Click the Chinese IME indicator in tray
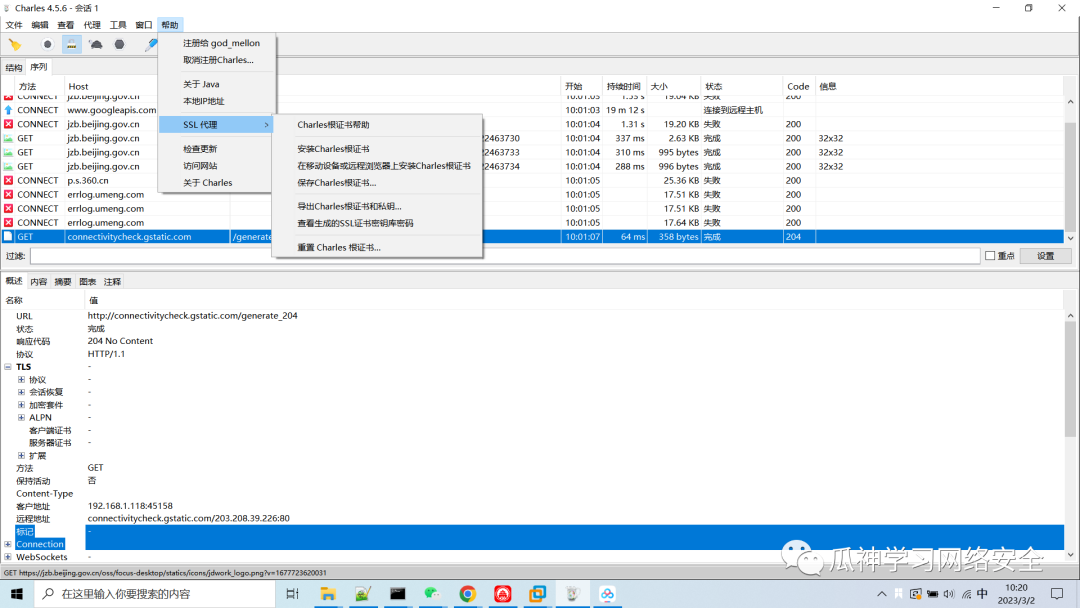The width and height of the screenshot is (1080, 608). click(x=982, y=594)
